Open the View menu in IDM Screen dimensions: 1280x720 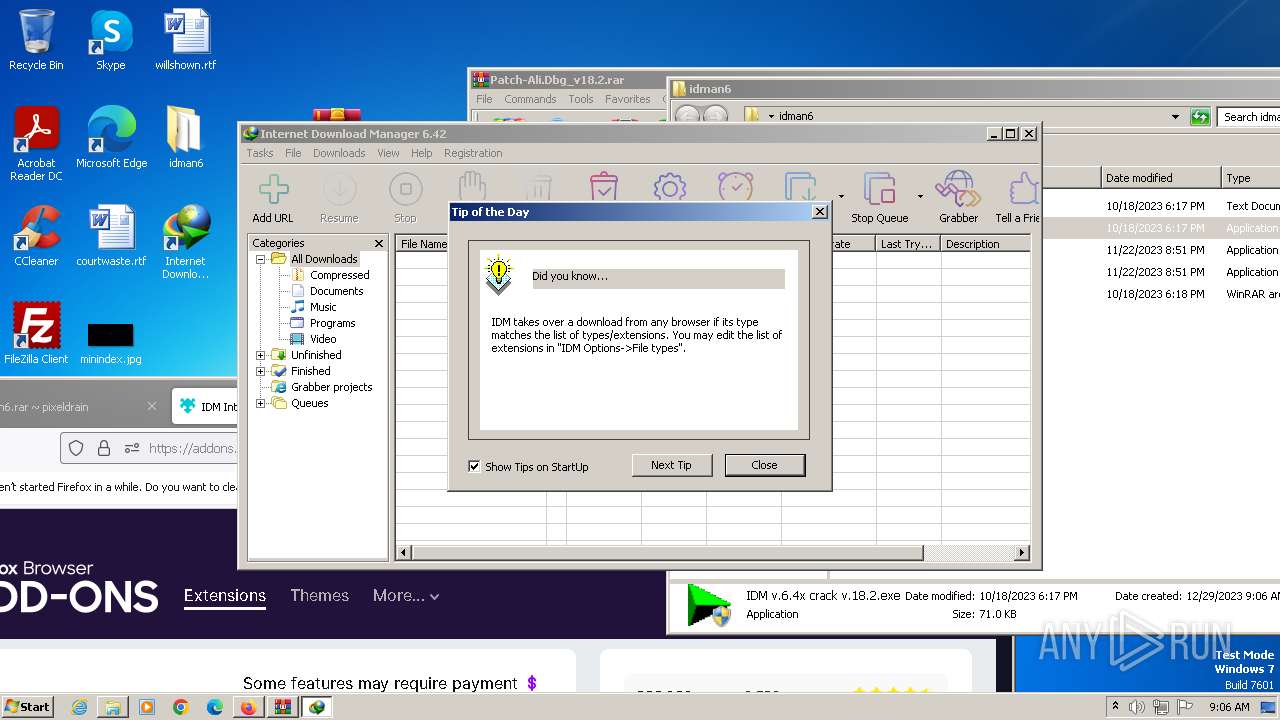388,153
